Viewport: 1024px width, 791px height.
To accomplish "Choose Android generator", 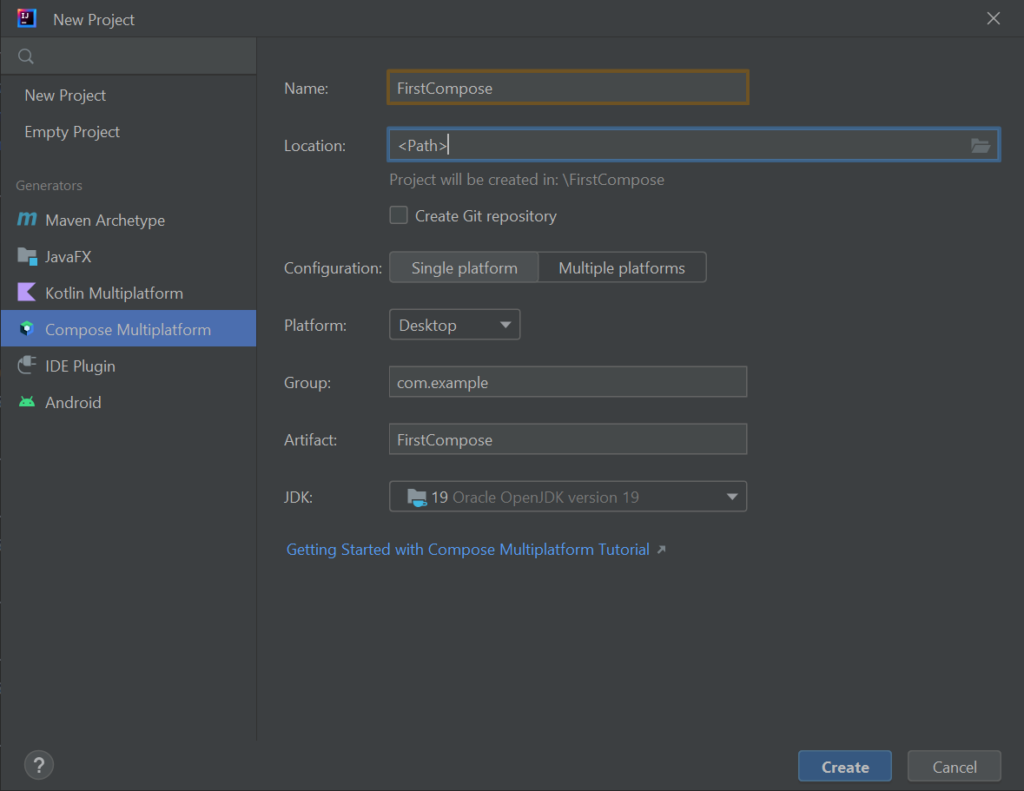I will click(x=129, y=402).
